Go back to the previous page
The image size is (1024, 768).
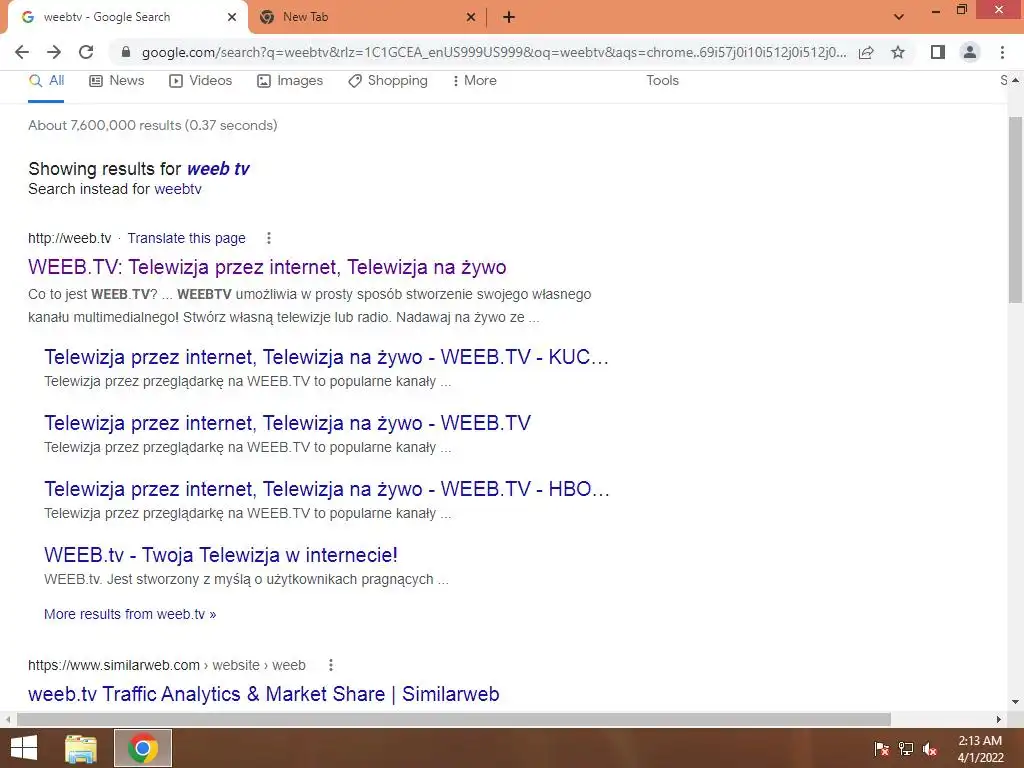(22, 52)
